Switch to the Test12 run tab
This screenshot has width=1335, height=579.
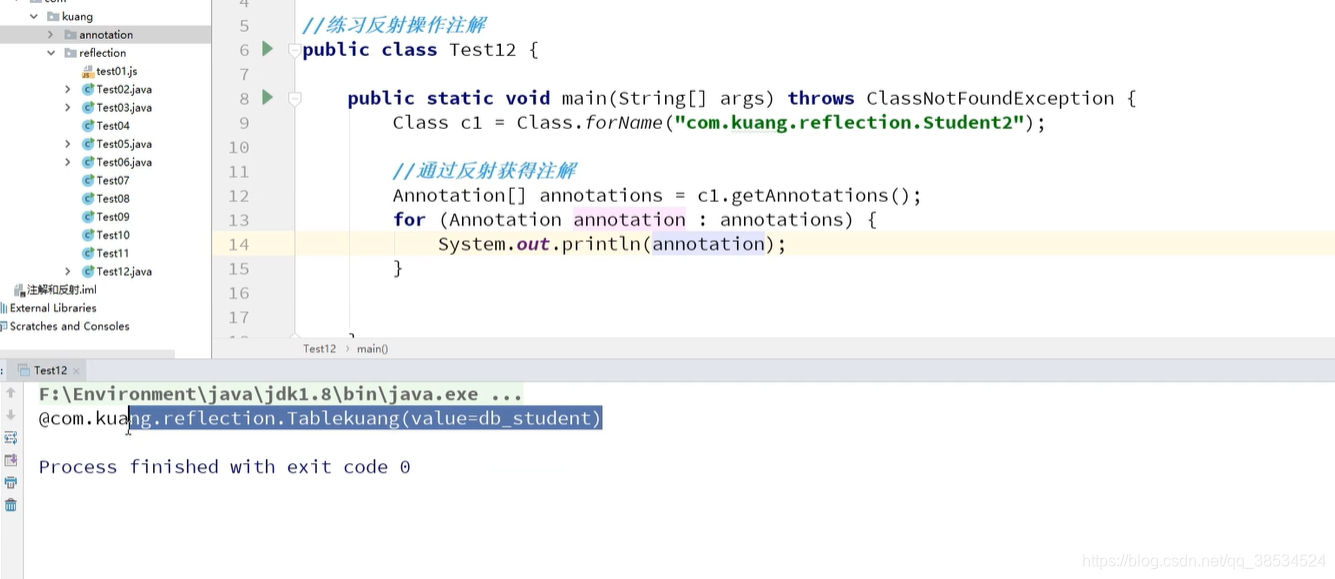[50, 370]
